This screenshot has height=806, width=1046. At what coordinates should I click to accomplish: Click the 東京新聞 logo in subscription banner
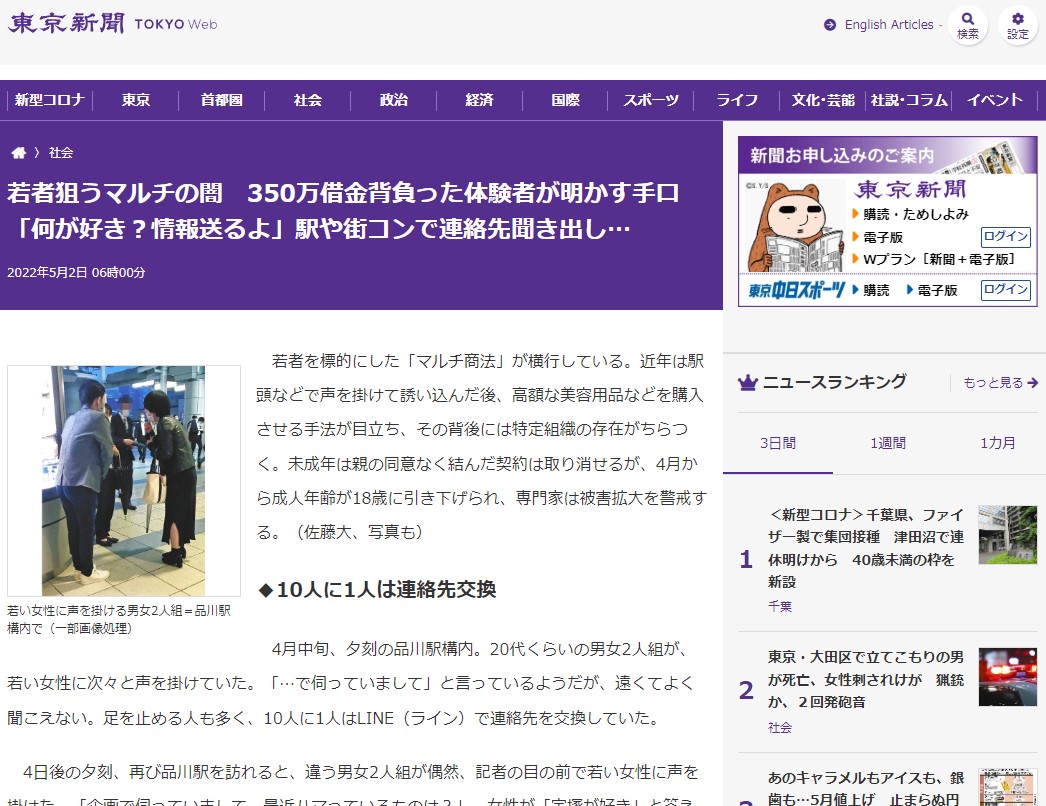pyautogui.click(x=910, y=189)
